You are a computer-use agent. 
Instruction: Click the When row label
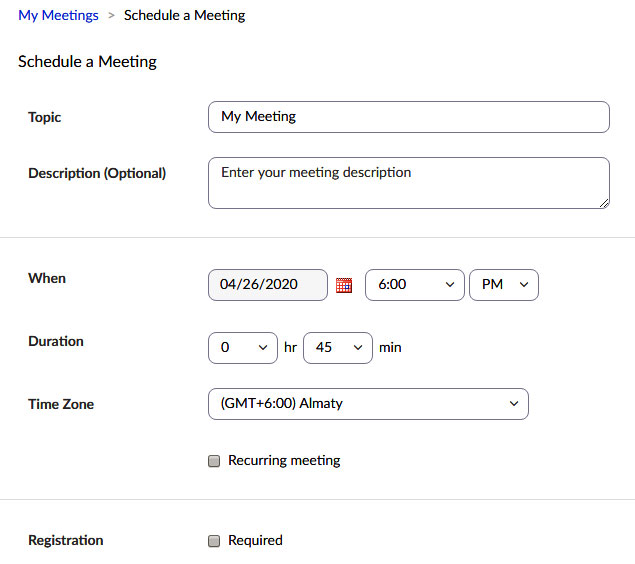click(x=47, y=278)
